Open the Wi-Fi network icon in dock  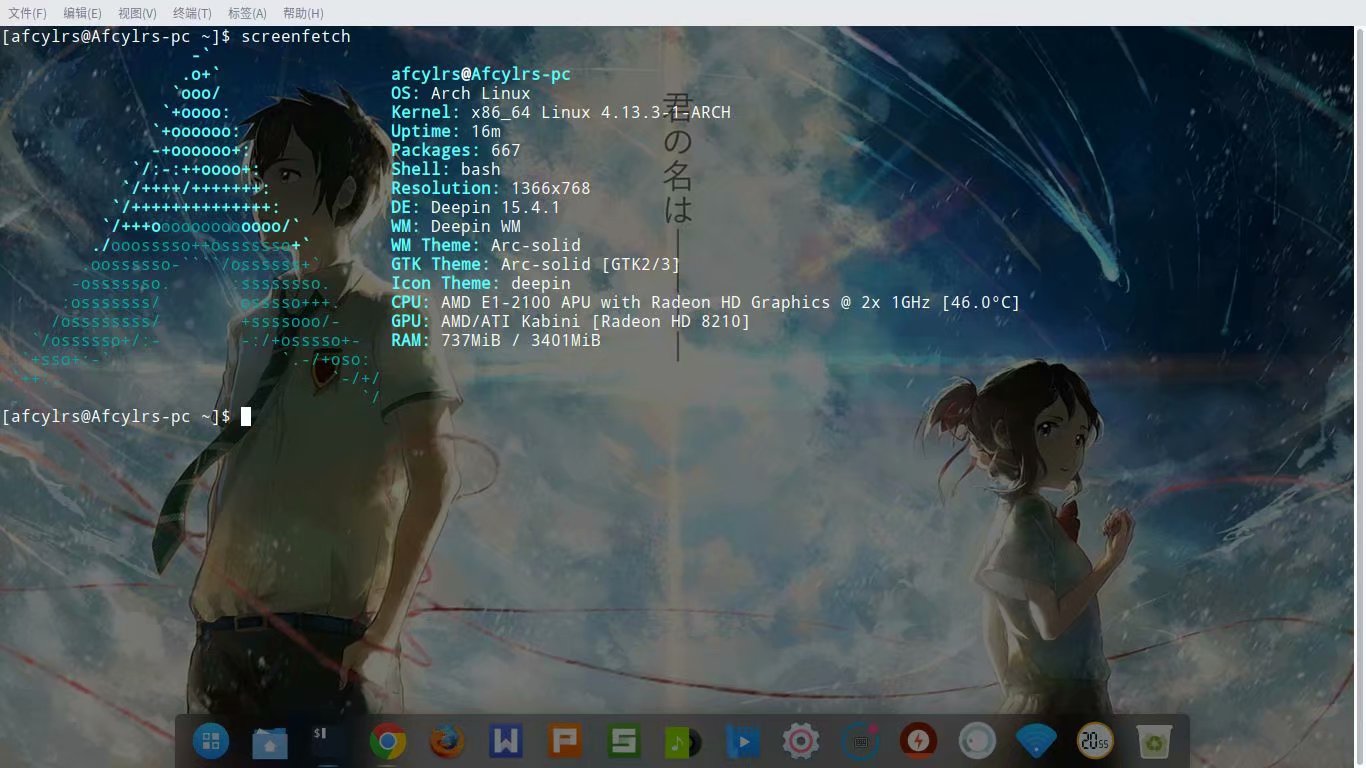coord(1036,741)
